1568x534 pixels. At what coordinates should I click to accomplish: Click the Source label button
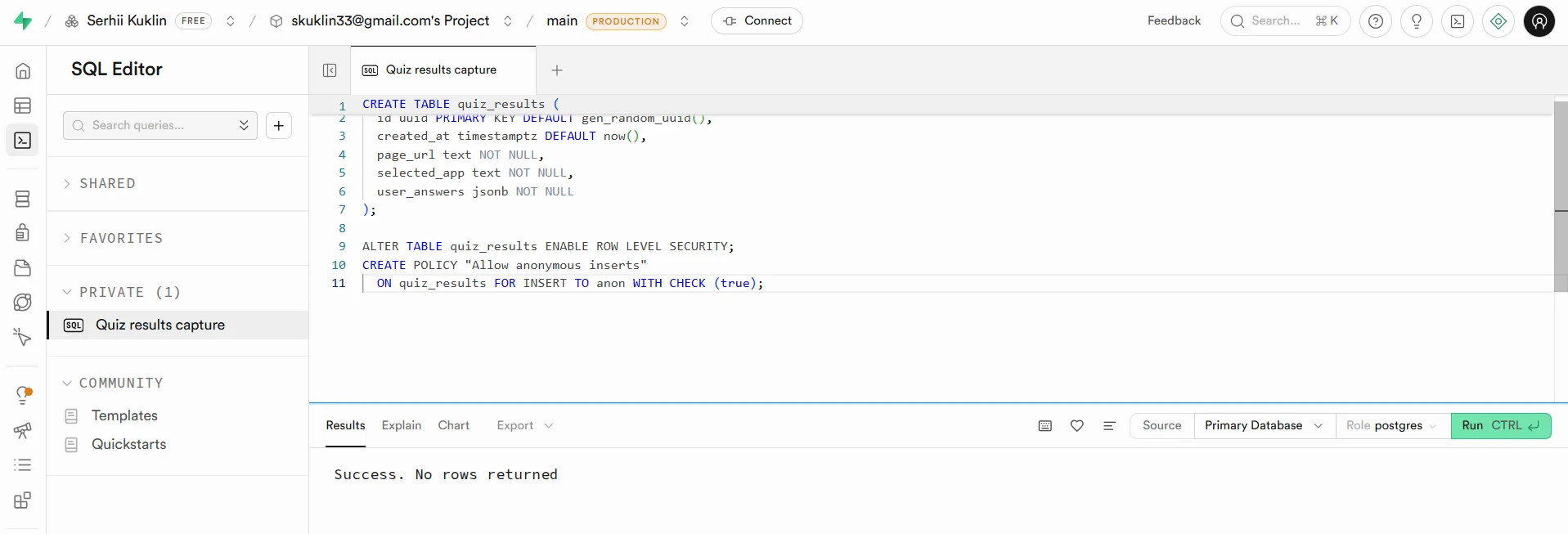(1161, 426)
